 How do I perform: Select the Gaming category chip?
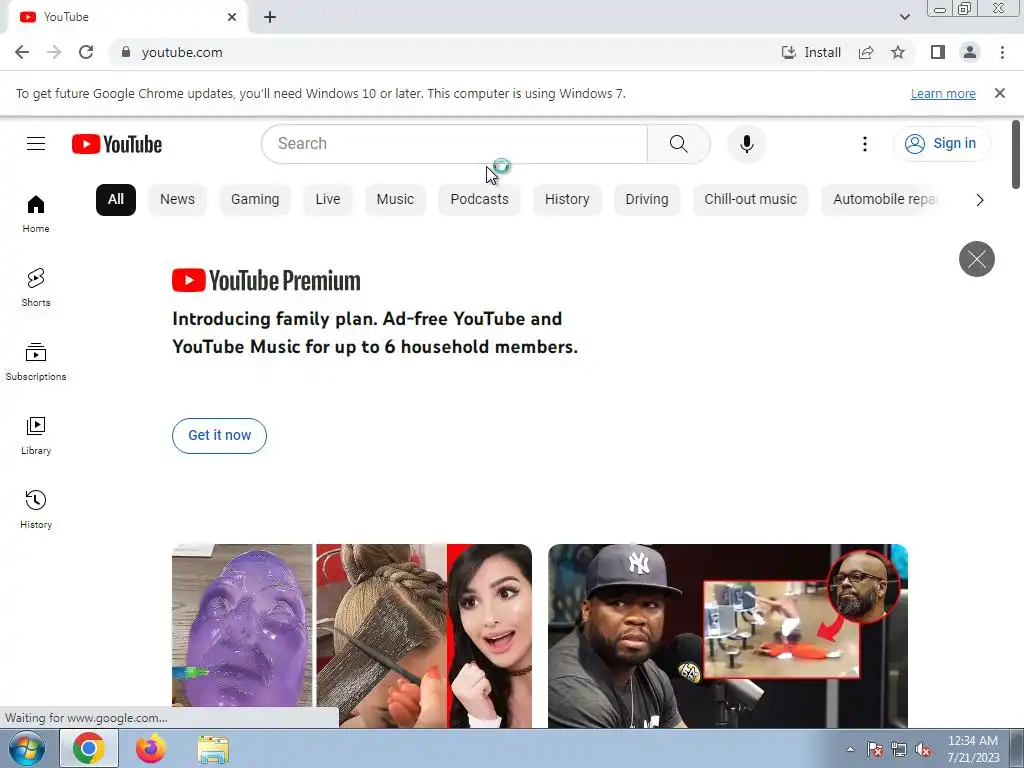pyautogui.click(x=255, y=200)
